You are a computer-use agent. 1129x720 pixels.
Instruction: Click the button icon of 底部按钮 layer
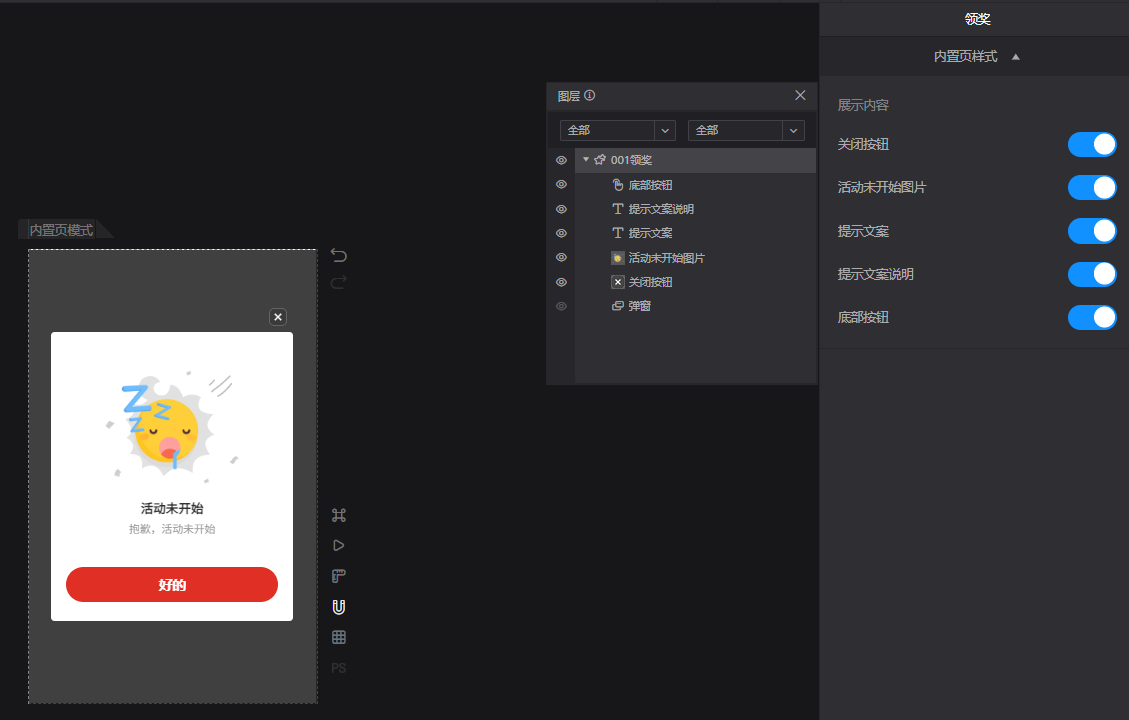[x=618, y=185]
